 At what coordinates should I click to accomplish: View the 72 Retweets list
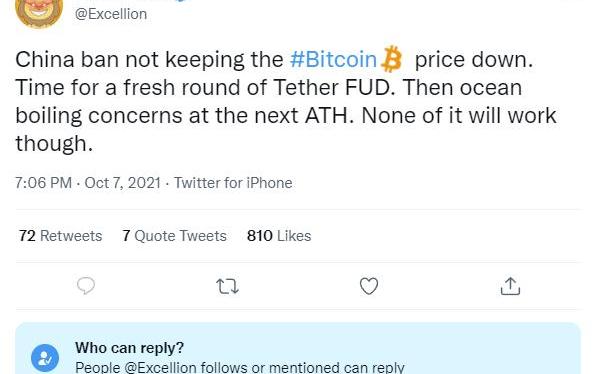click(x=60, y=236)
